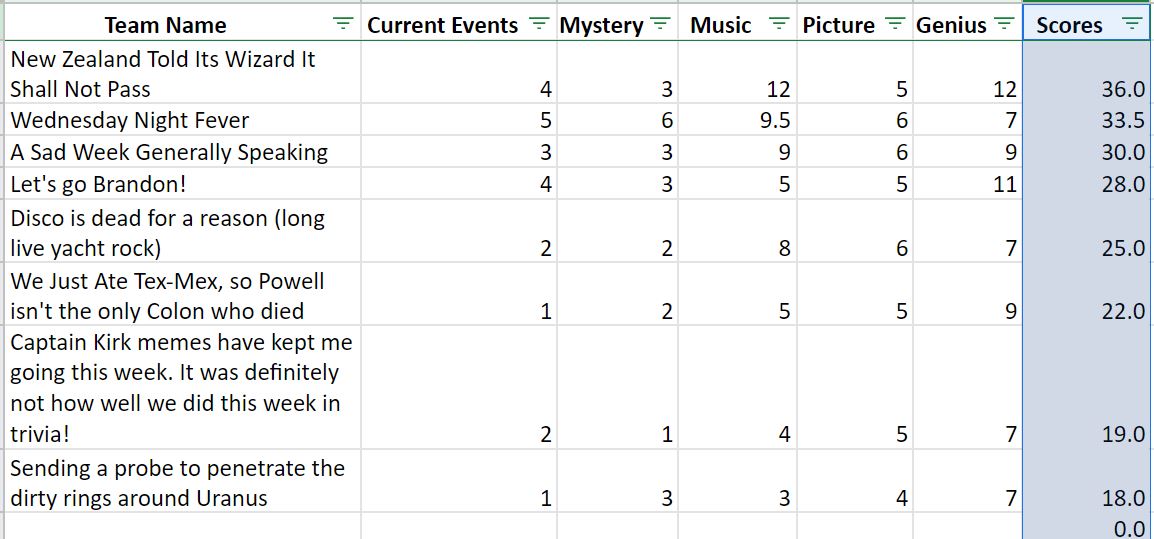Select the 18.0 score cell
Image resolution: width=1154 pixels, height=539 pixels.
(1088, 481)
